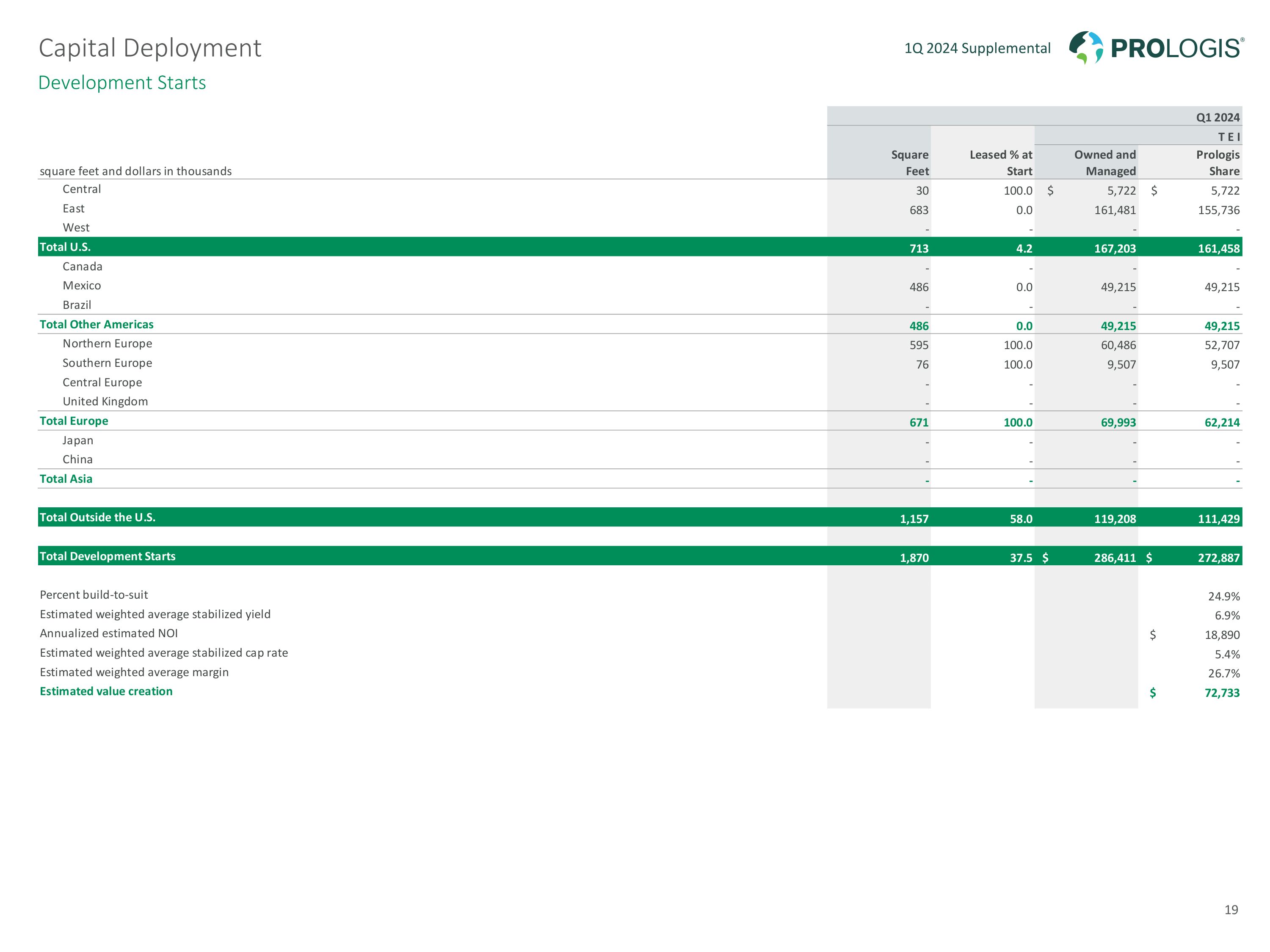The height and width of the screenshot is (952, 1270).
Task: Click the Total Asia row label
Action: pos(66,479)
